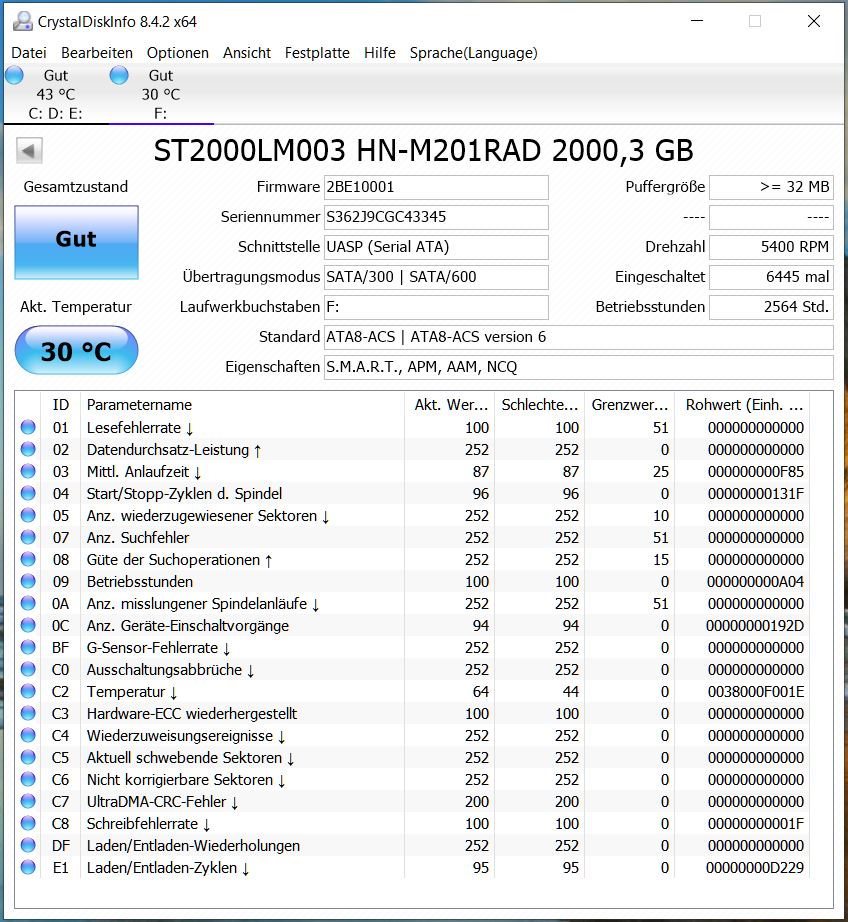Select the blue status orb for drive C: D: E:
Image resolution: width=848 pixels, height=922 pixels.
pos(14,75)
